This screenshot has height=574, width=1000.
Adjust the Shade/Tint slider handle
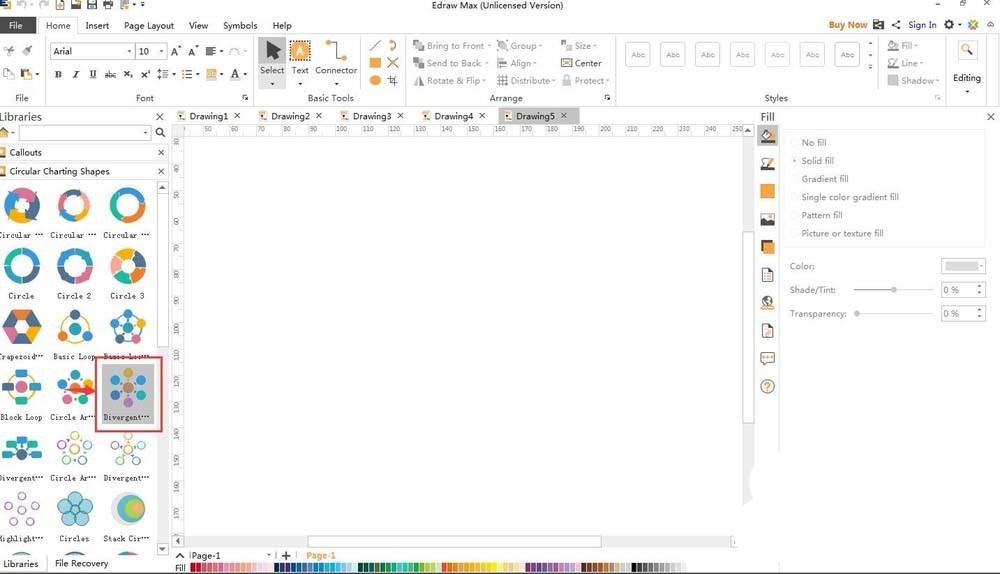[893, 290]
